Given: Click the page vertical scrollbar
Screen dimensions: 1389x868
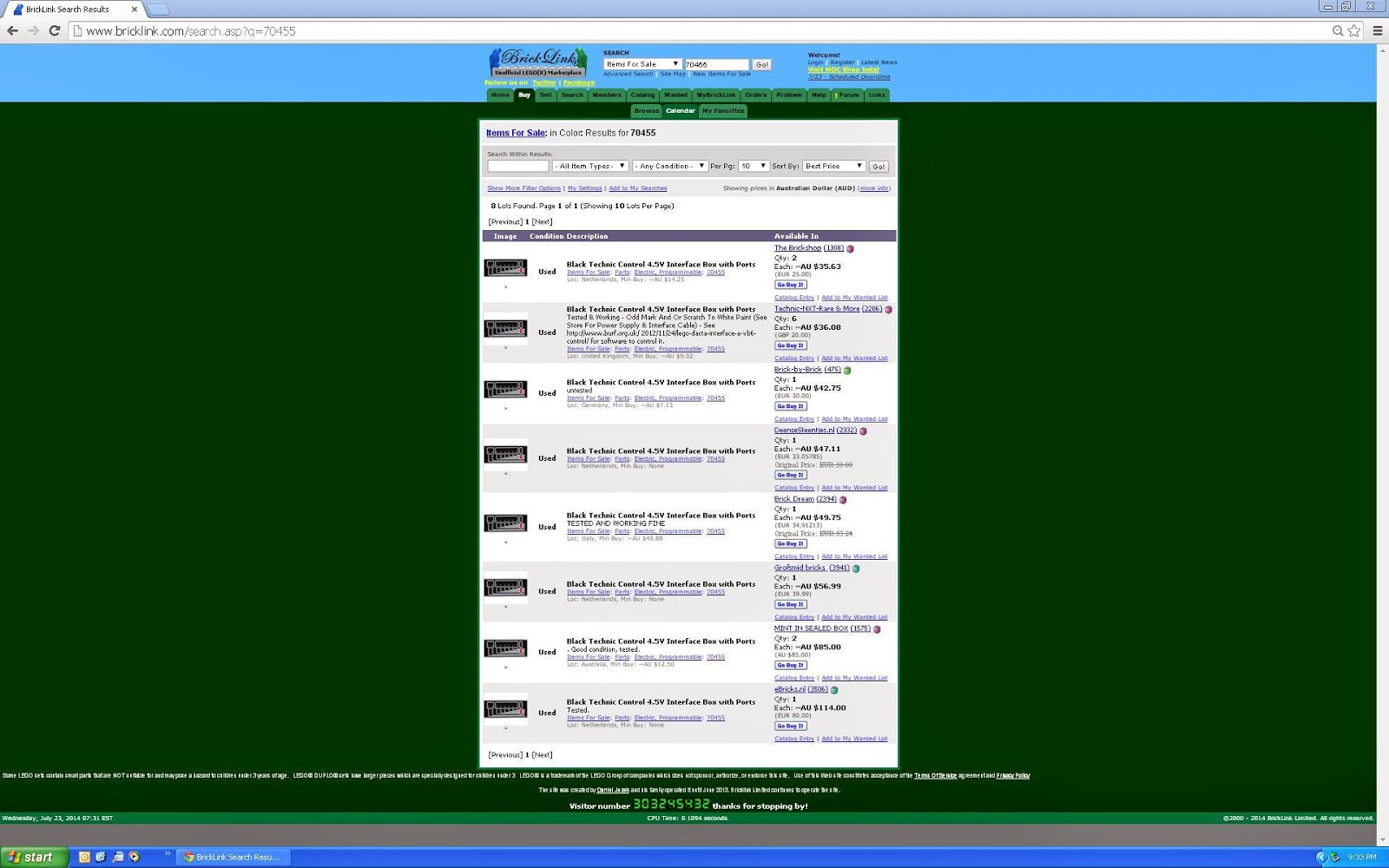Looking at the screenshot, I should tap(1382, 444).
